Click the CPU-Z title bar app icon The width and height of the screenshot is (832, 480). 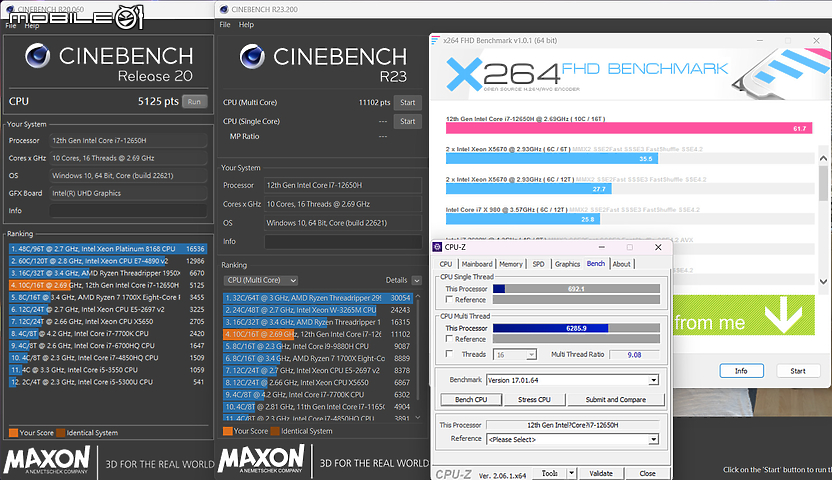(x=438, y=247)
